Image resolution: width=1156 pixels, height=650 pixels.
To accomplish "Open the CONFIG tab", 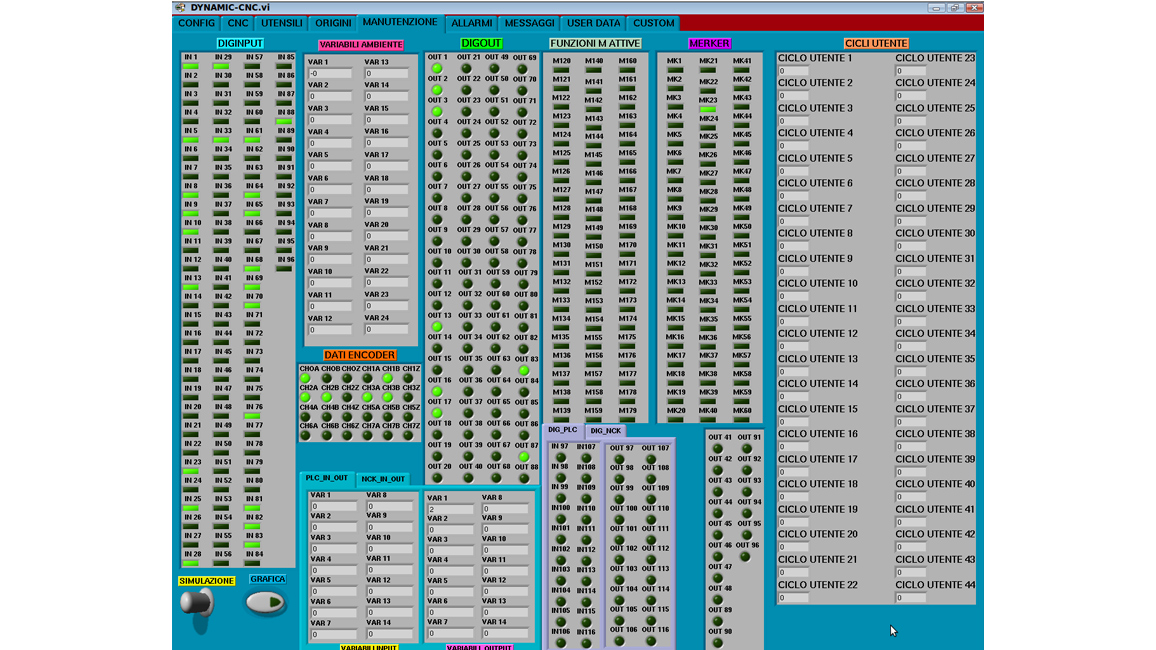I will pyautogui.click(x=196, y=23).
